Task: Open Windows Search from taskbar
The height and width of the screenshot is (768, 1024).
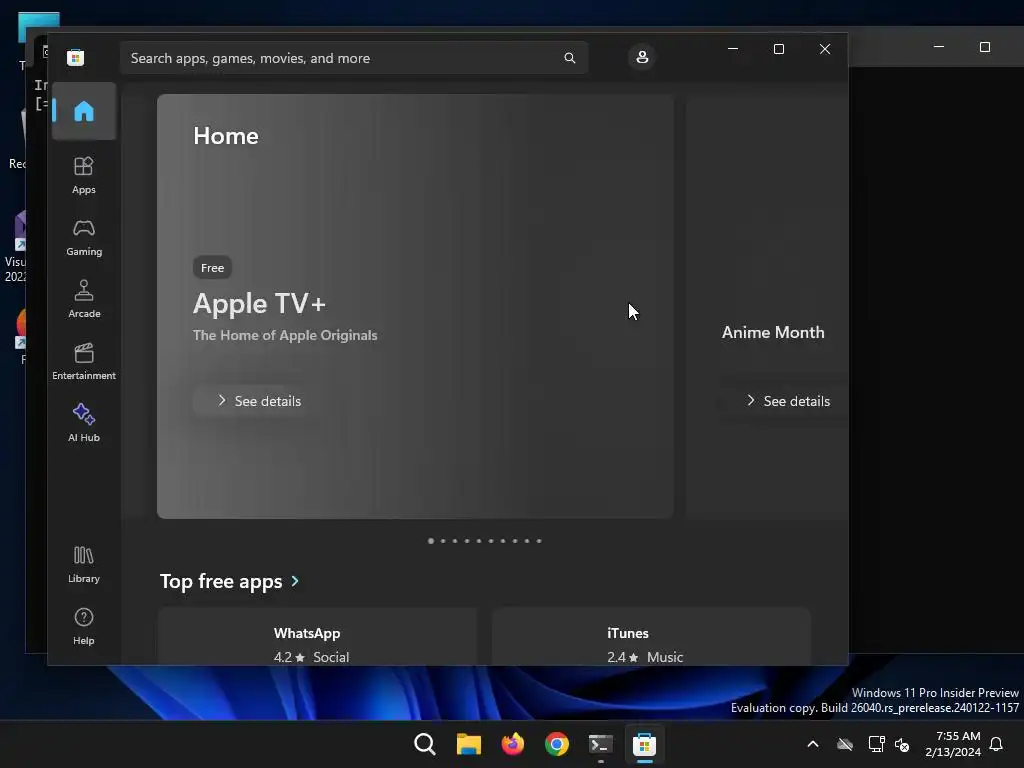Action: pyautogui.click(x=424, y=744)
